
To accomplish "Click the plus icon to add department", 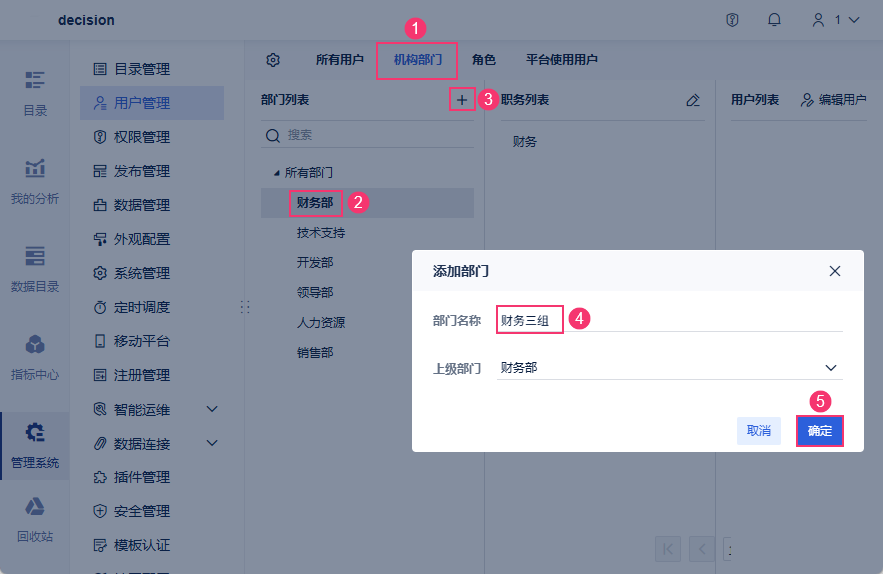I will click(461, 100).
